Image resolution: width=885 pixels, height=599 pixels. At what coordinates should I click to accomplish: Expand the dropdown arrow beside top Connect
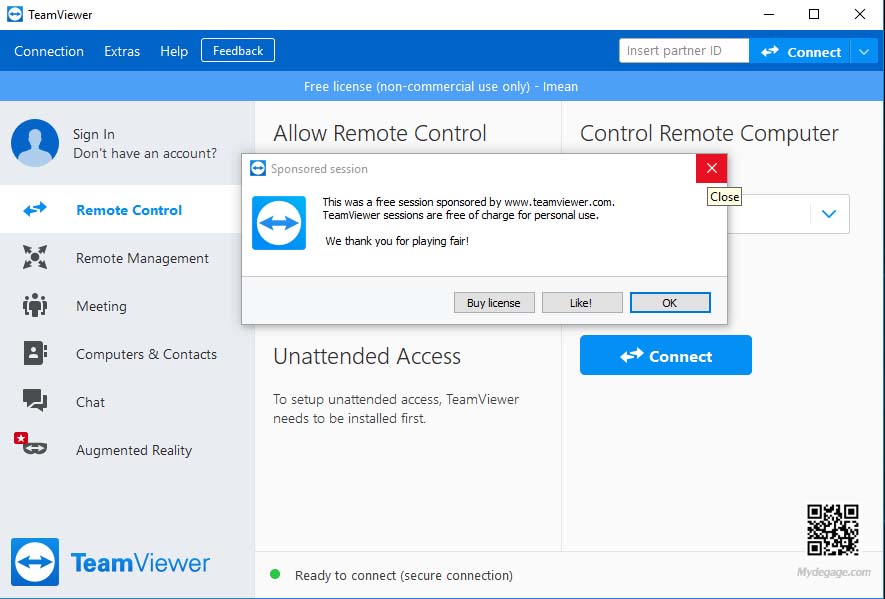[864, 51]
